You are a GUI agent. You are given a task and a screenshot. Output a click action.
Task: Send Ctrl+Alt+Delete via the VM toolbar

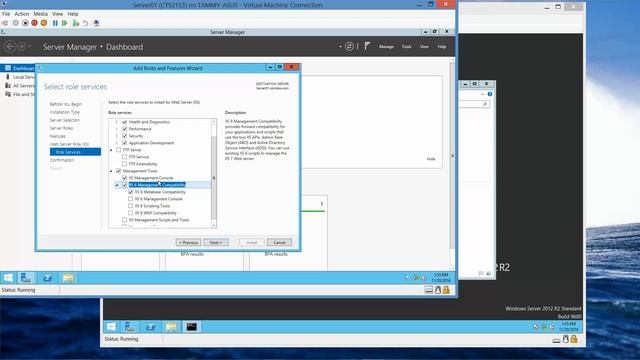[5, 23]
